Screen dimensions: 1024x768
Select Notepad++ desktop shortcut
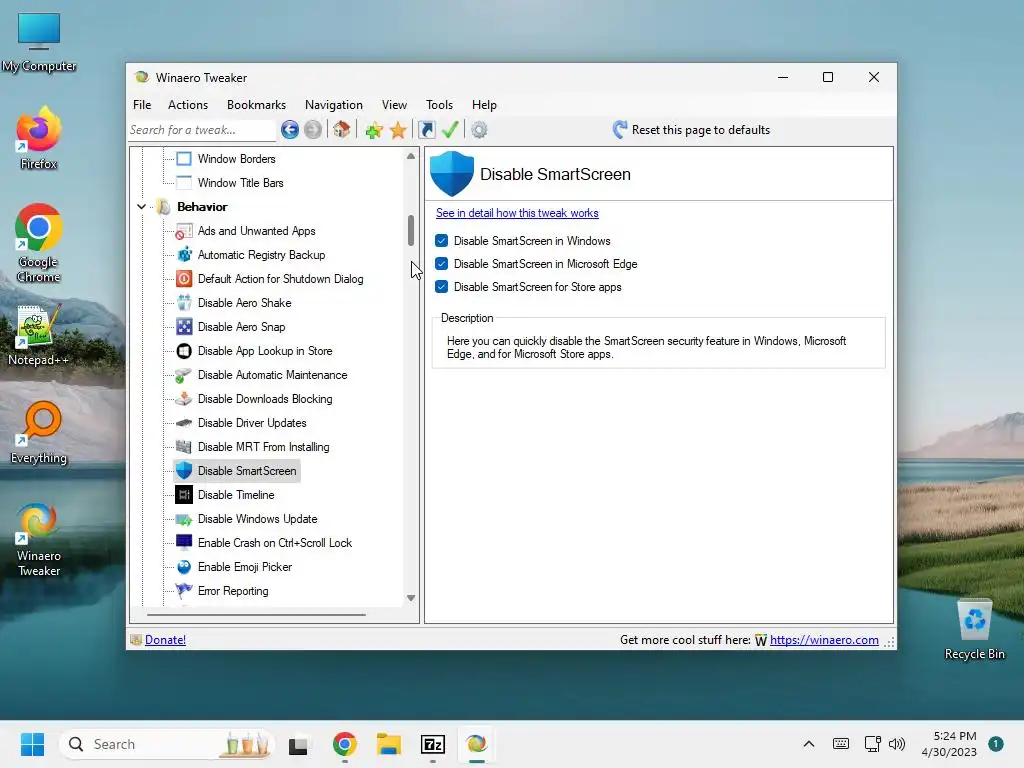pos(39,334)
